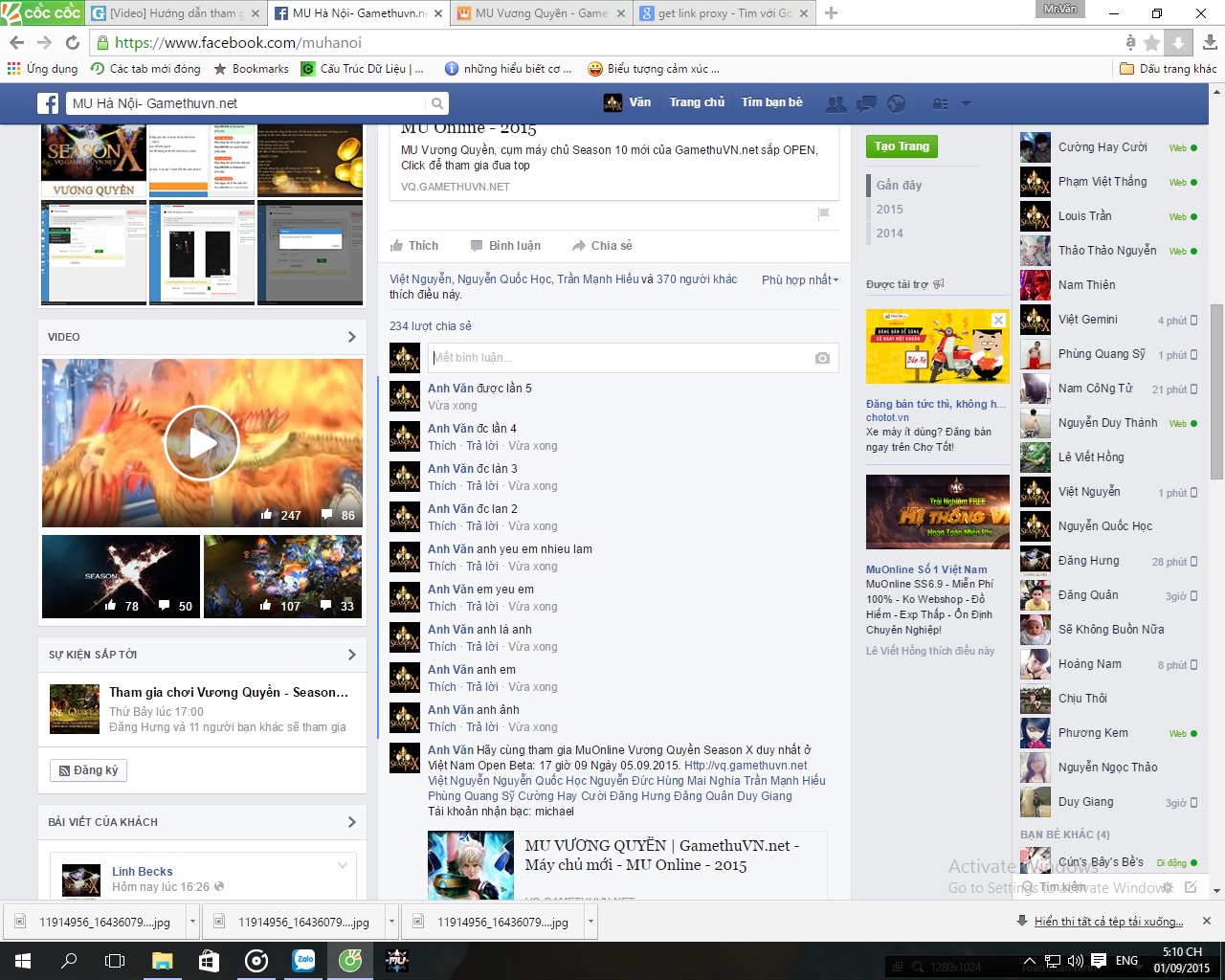1225x980 pixels.
Task: Open chat with Thảo Thảo Nguyễn
Action: (x=1108, y=251)
